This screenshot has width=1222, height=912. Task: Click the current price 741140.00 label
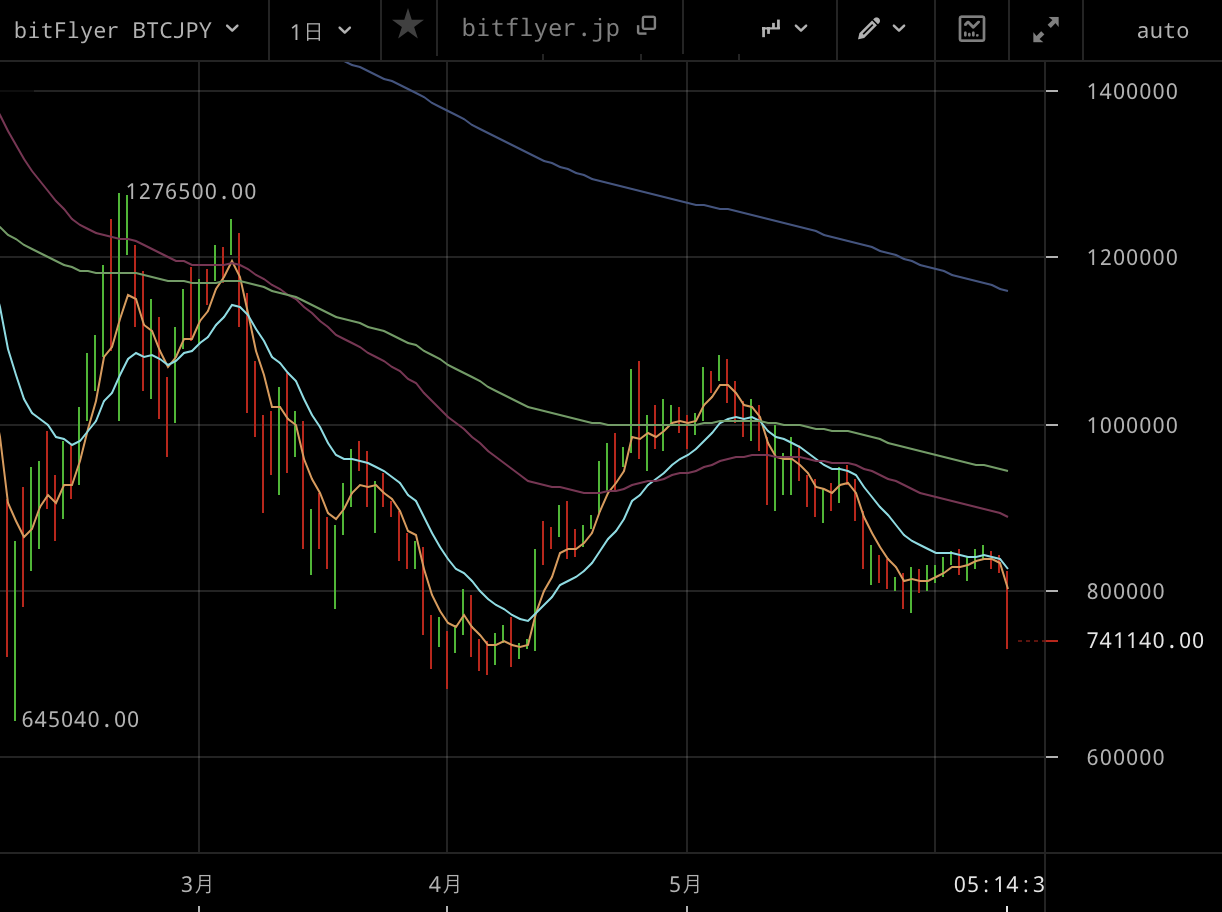(1145, 640)
